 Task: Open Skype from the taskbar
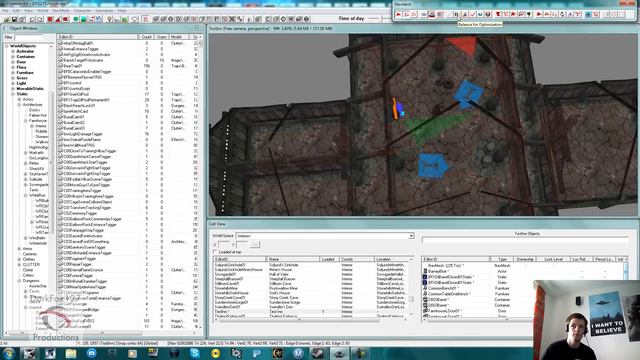pyautogui.click(x=195, y=353)
